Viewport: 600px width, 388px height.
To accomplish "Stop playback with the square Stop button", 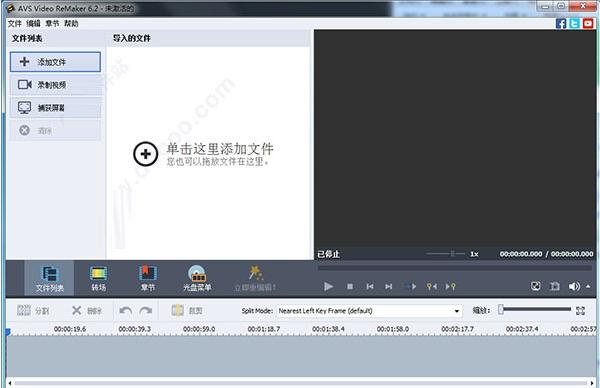I will tap(350, 286).
